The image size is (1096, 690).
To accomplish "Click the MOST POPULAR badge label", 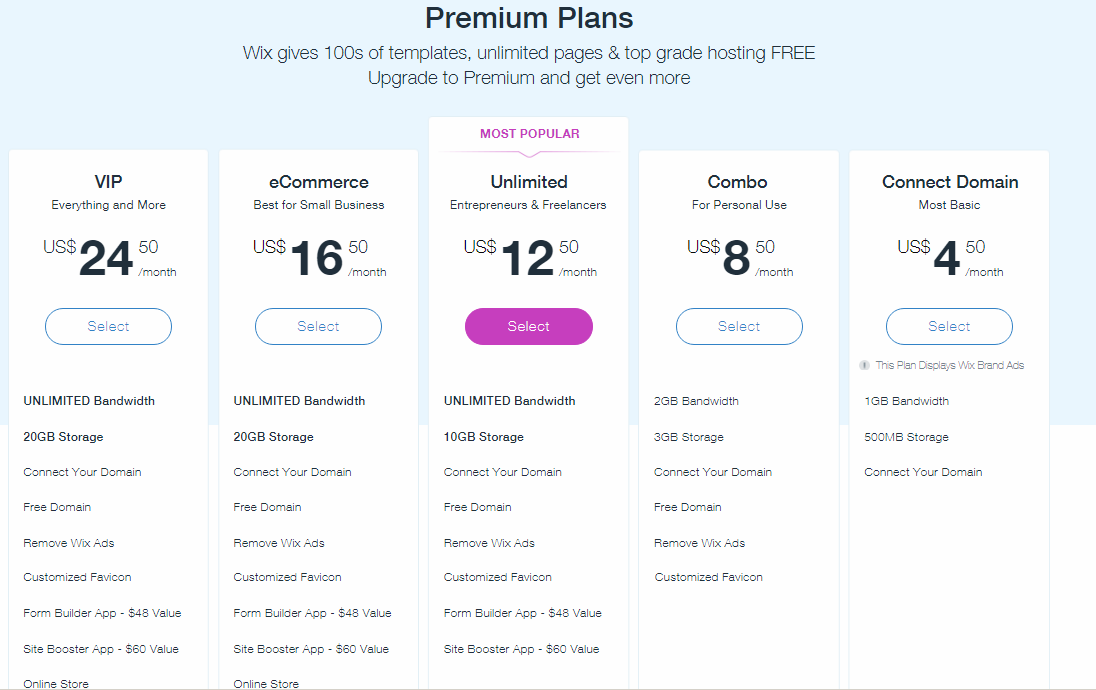I will tap(529, 134).
